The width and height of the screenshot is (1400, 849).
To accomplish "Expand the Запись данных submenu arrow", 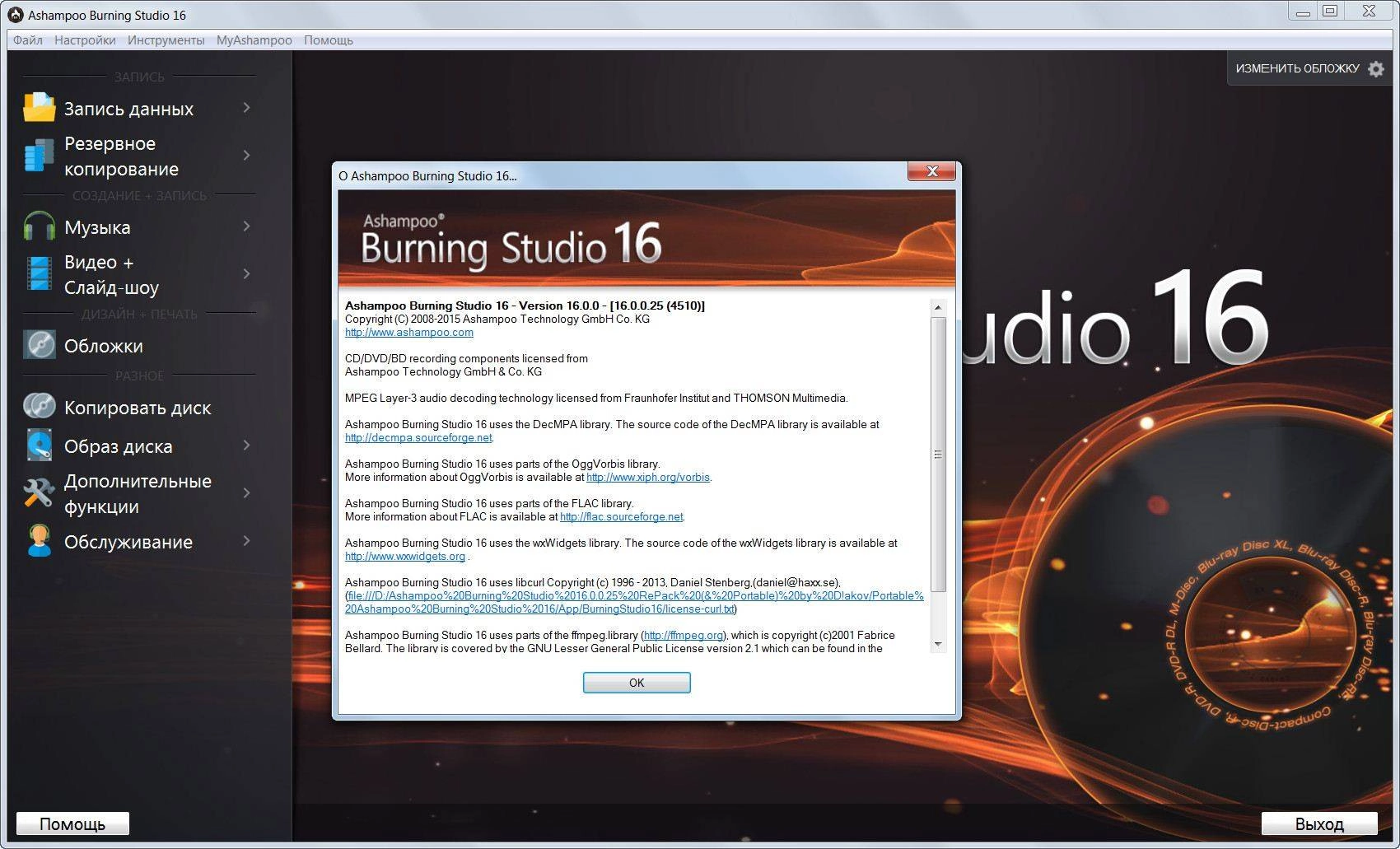I will [x=246, y=108].
